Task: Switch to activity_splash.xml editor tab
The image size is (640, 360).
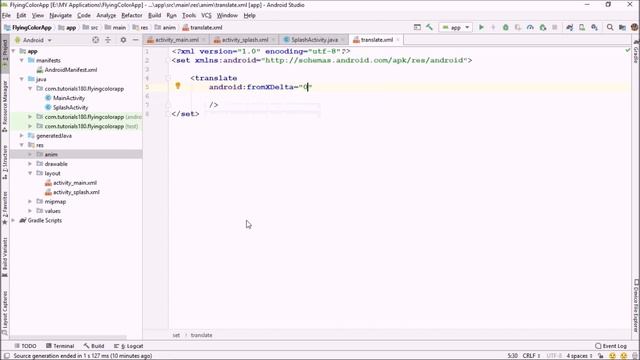Action: pos(245,40)
